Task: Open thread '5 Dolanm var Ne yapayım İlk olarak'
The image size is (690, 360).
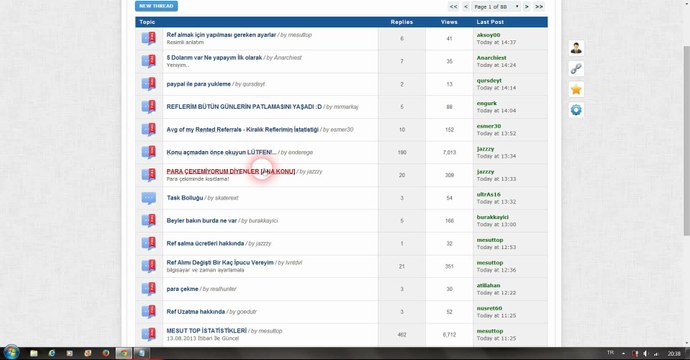Action: point(214,58)
